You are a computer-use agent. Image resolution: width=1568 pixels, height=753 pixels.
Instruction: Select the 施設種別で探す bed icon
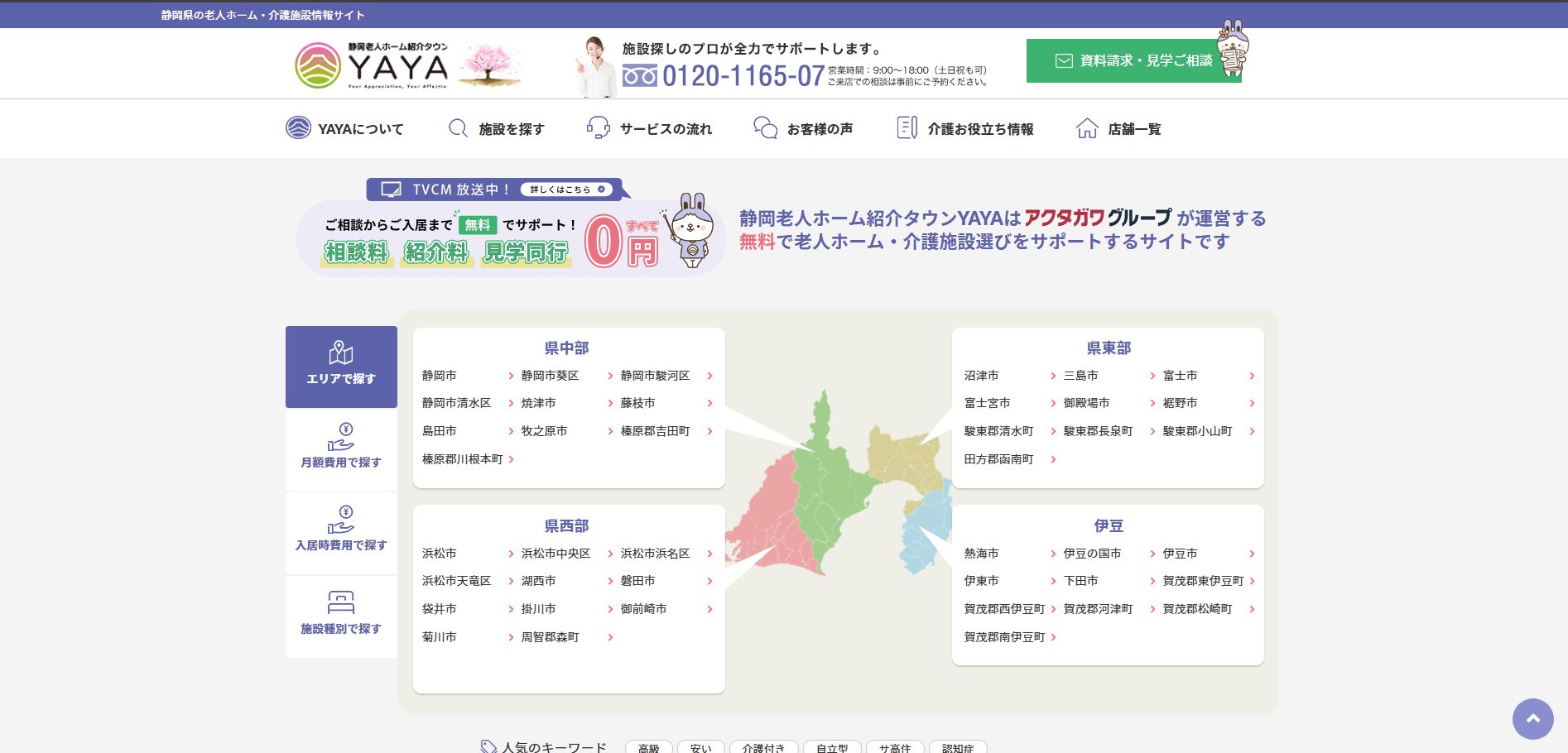point(340,602)
